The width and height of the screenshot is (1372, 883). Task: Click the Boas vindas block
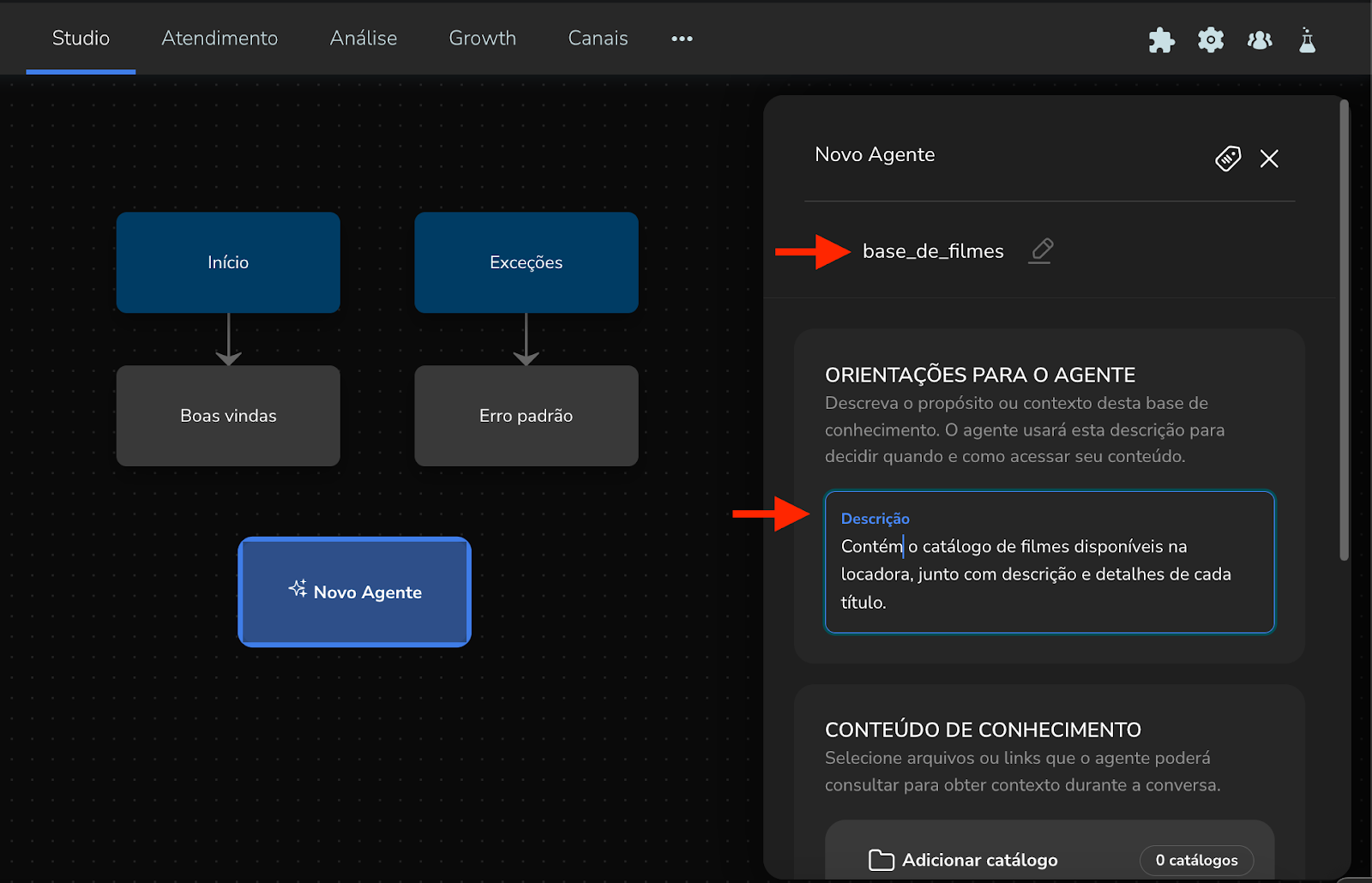tap(228, 416)
